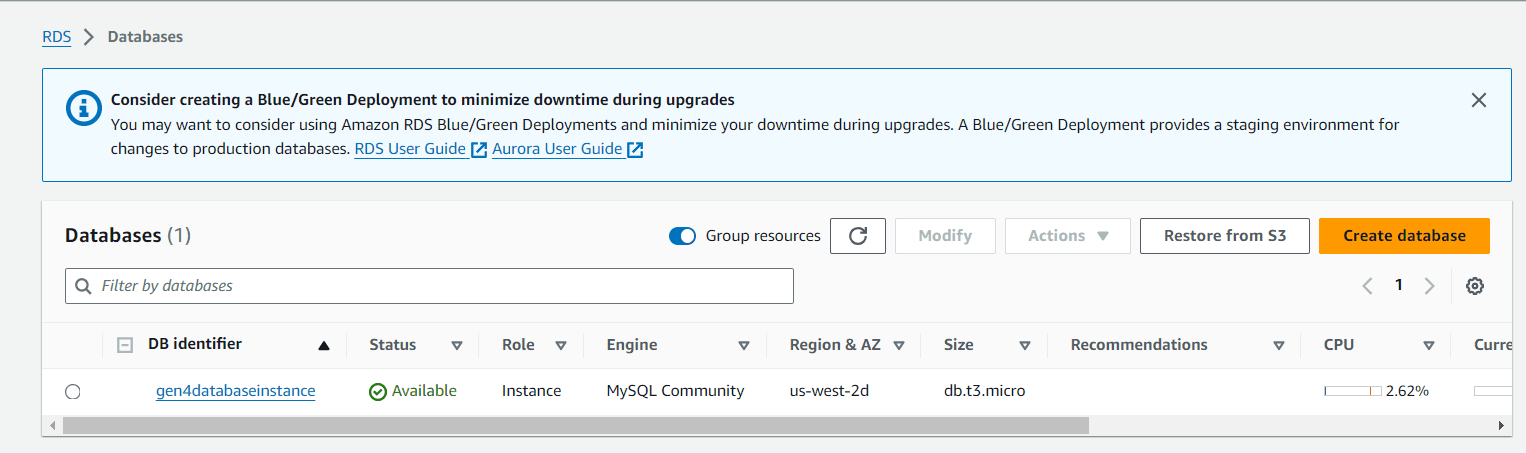Focus the Filter by databases field
Viewport: 1526px width, 453px height.
(429, 286)
